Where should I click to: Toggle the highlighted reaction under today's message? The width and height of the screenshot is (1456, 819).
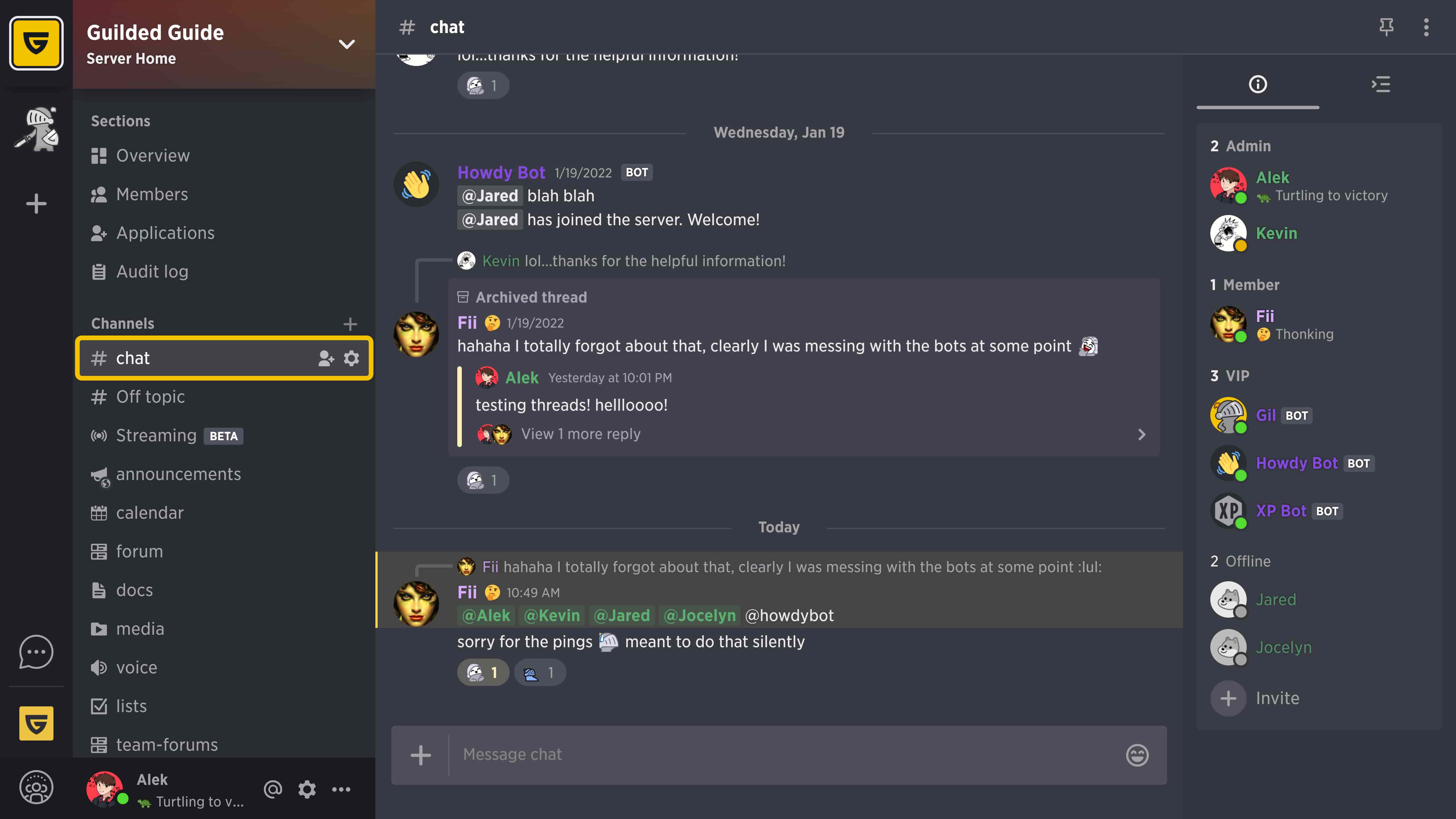[x=483, y=673]
